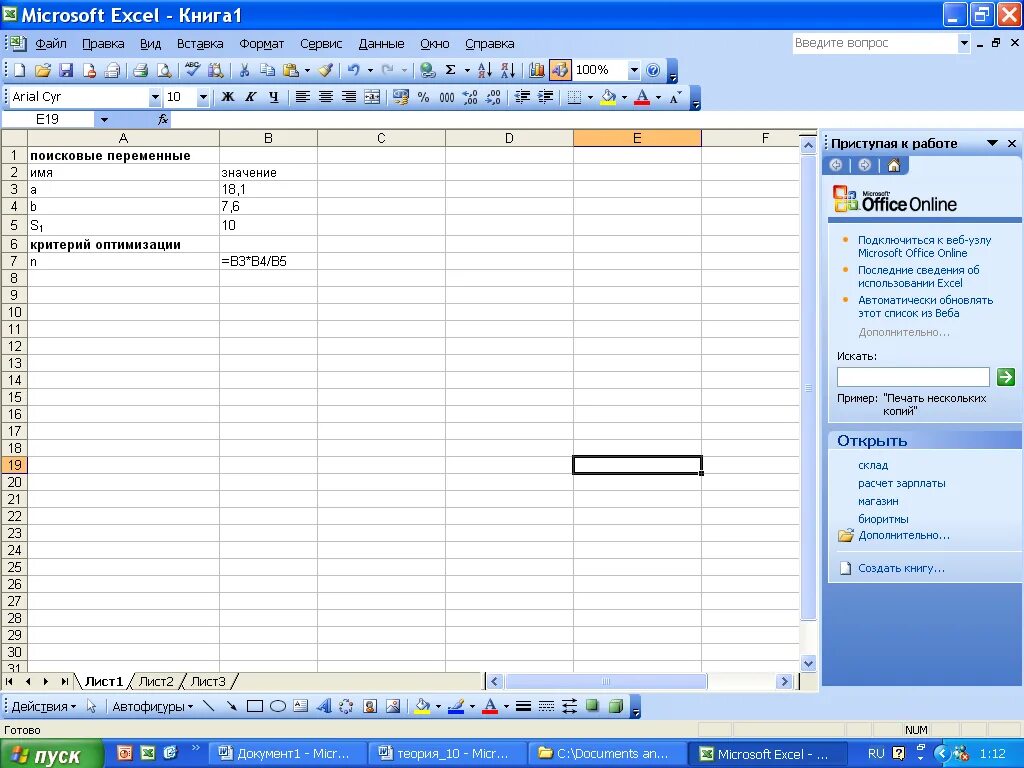Increase decimal places icon
The image size is (1024, 768).
tap(470, 97)
